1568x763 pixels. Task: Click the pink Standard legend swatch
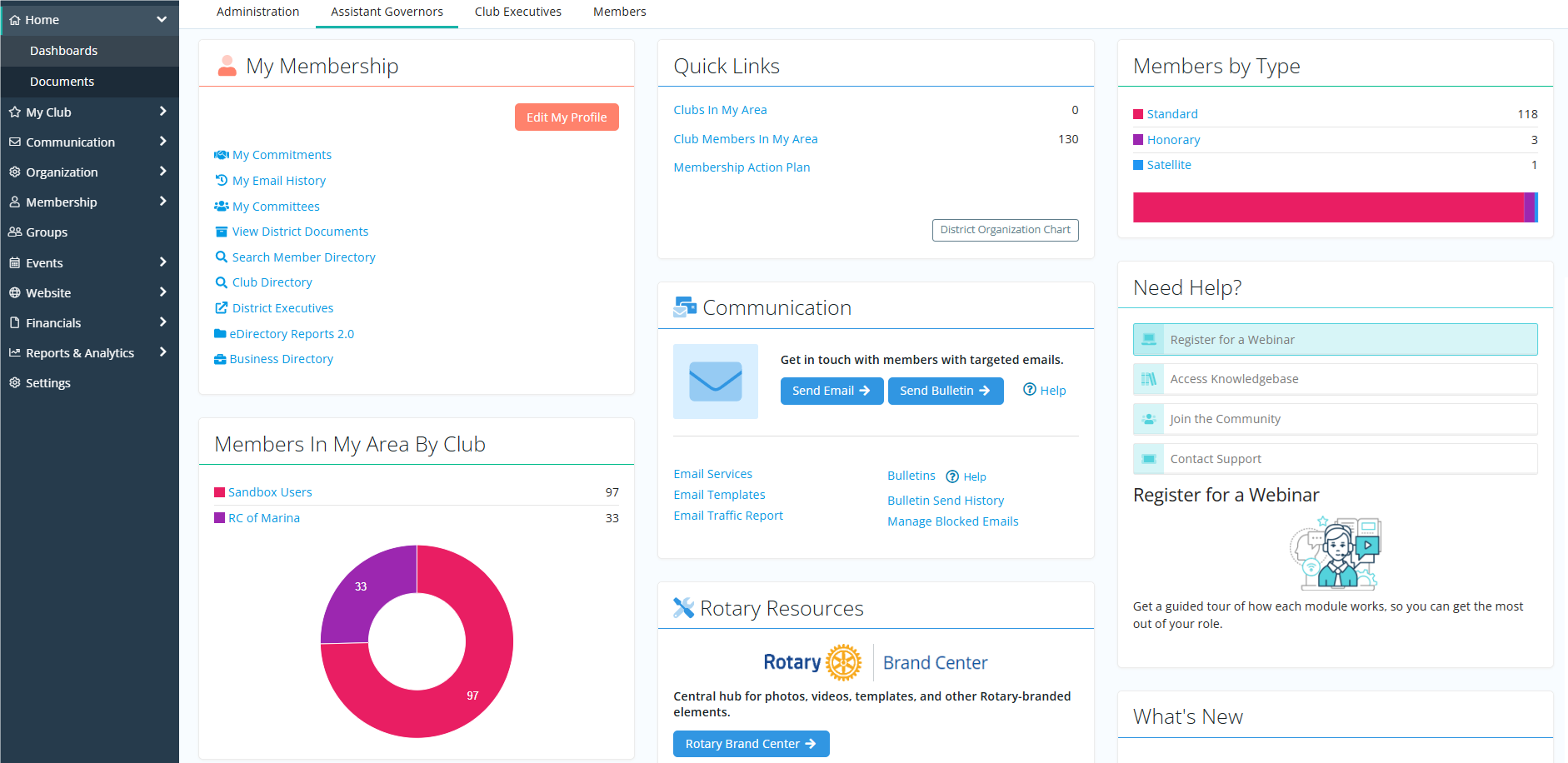(x=1138, y=114)
